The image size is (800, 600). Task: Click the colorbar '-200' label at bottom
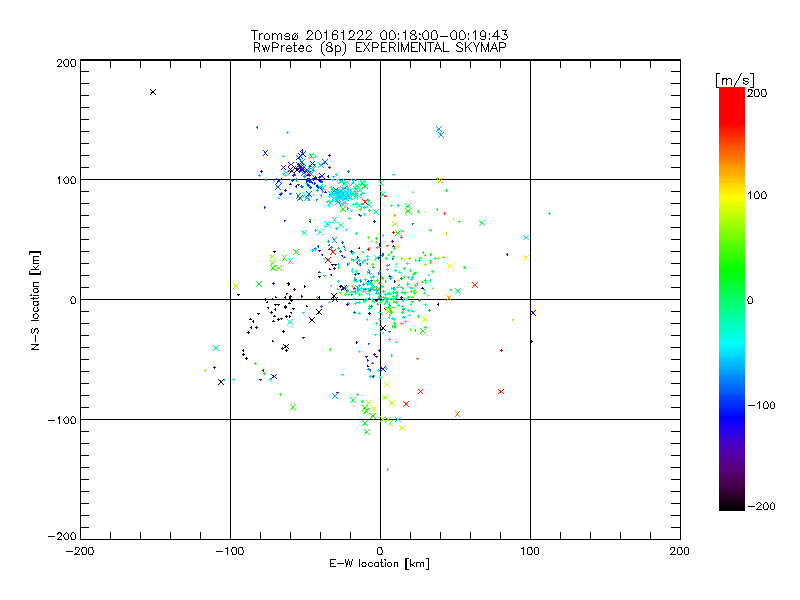click(761, 506)
